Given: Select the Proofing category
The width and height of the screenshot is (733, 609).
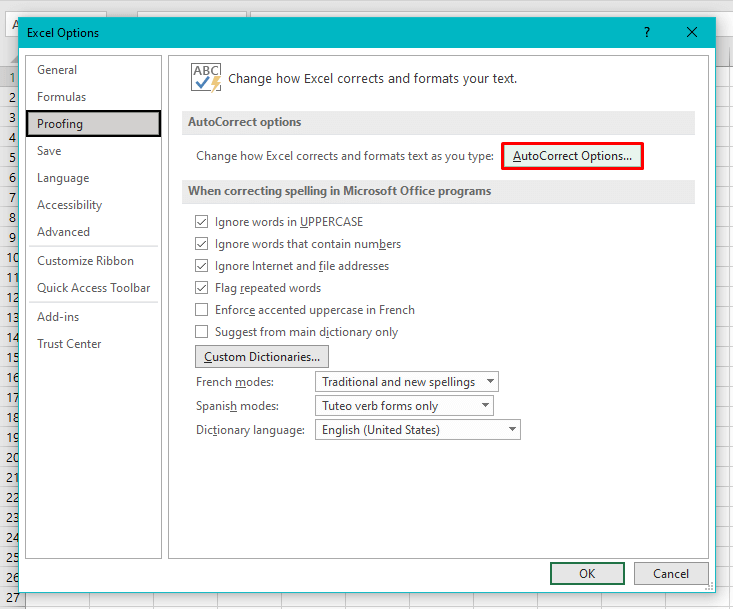Looking at the screenshot, I should click(93, 123).
